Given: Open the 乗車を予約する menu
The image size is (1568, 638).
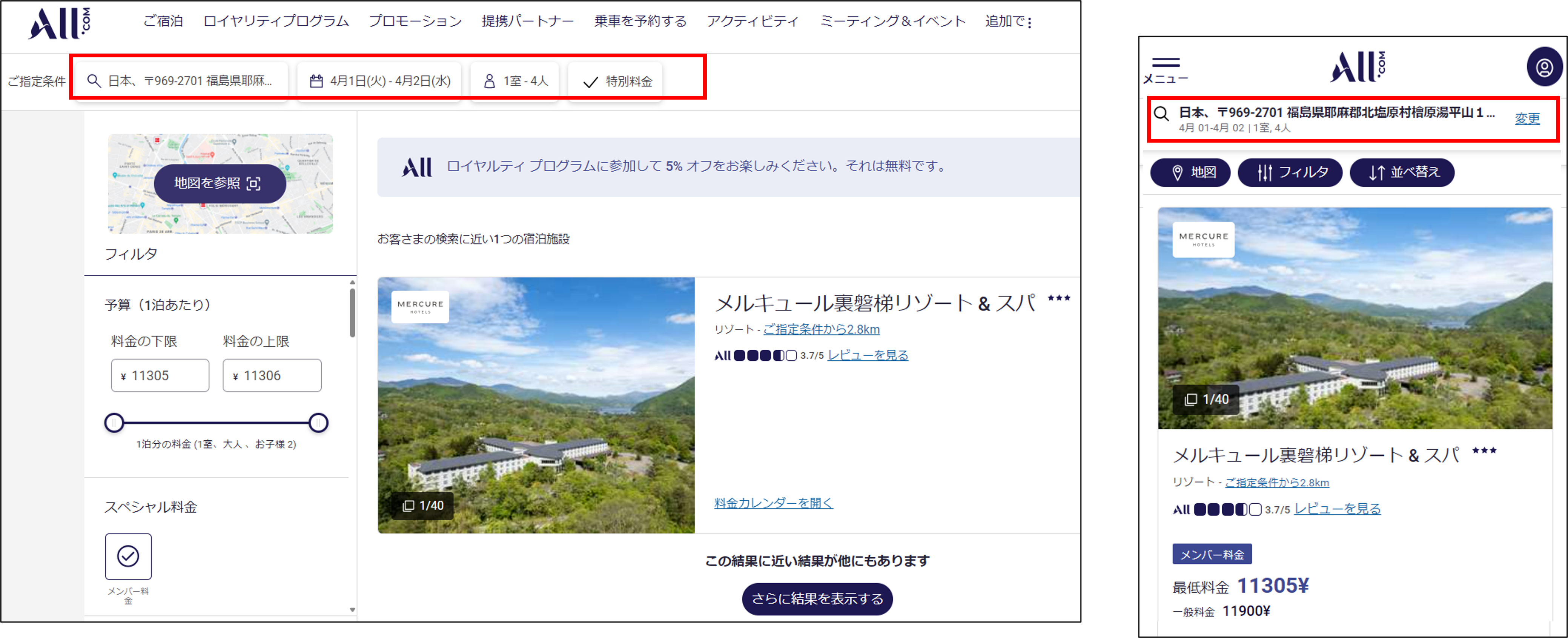Looking at the screenshot, I should point(640,21).
